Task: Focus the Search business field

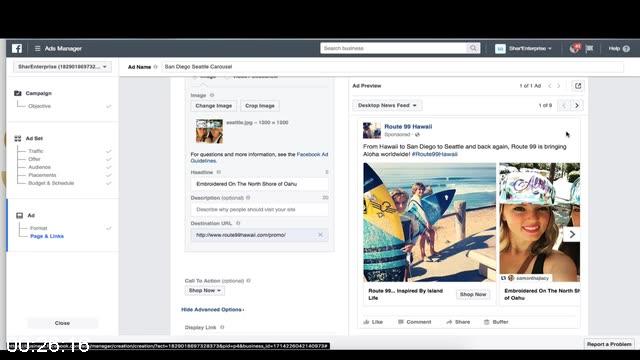Action: [394, 48]
